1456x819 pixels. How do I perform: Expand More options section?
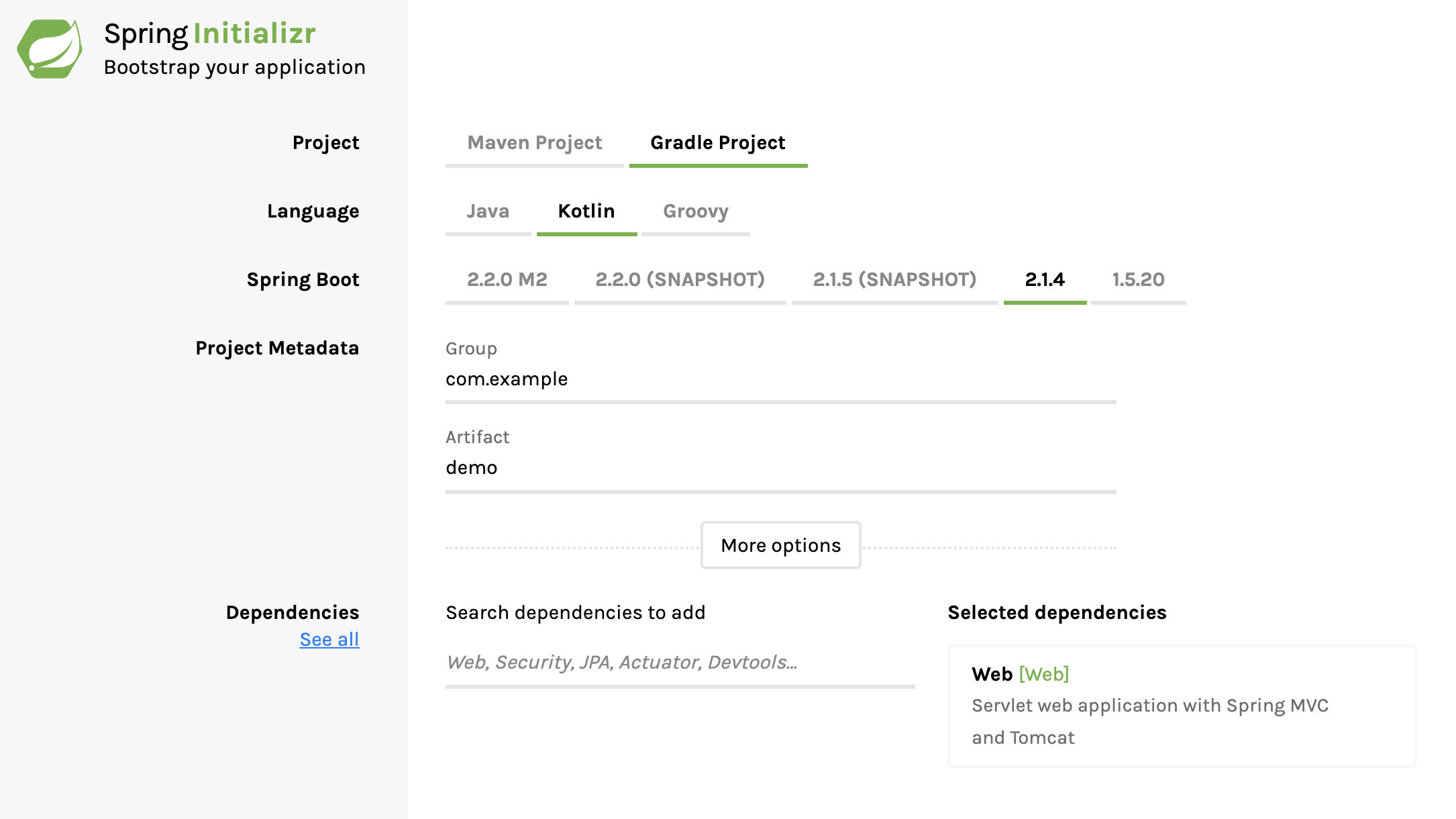click(781, 545)
